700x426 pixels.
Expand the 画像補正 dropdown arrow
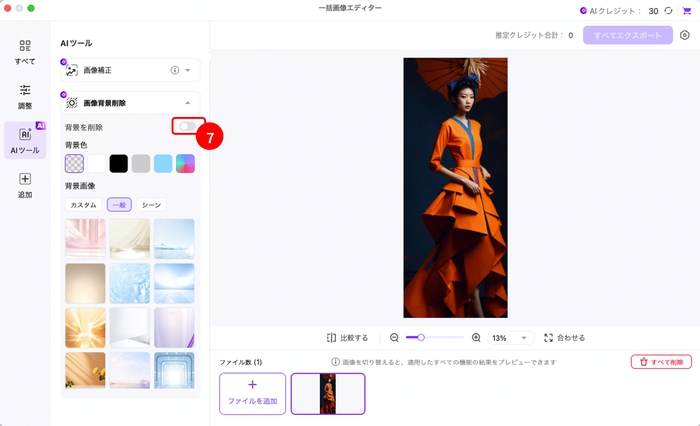(188, 70)
